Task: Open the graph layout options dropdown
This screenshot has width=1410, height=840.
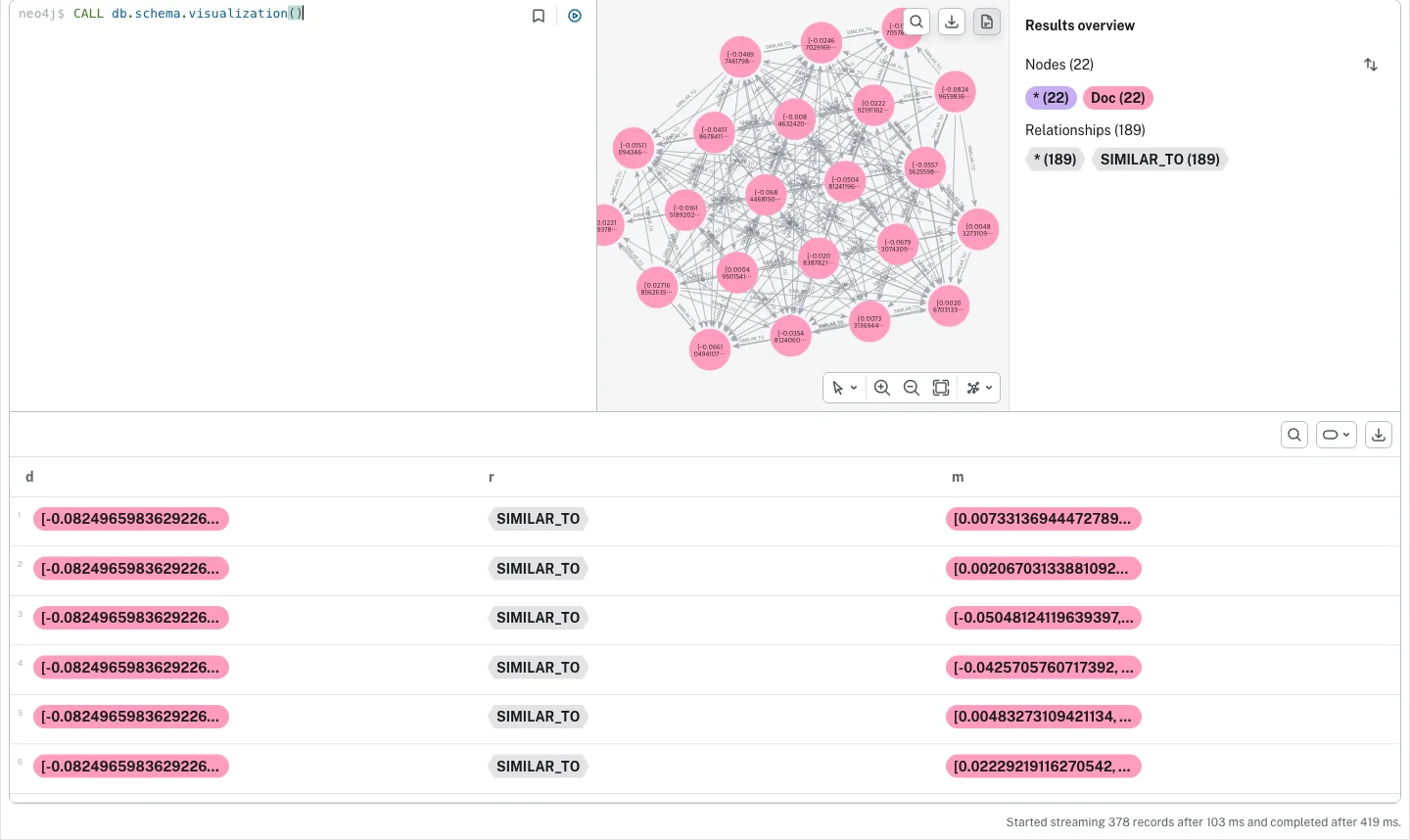Action: (979, 388)
